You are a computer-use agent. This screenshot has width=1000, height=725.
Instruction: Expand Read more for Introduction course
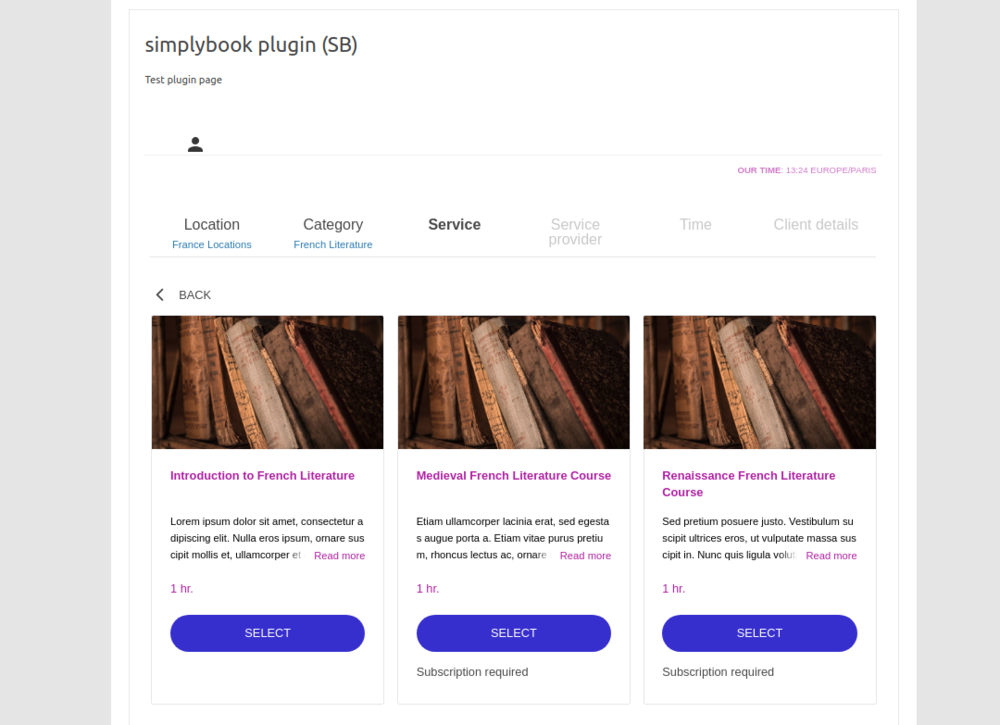(x=339, y=555)
